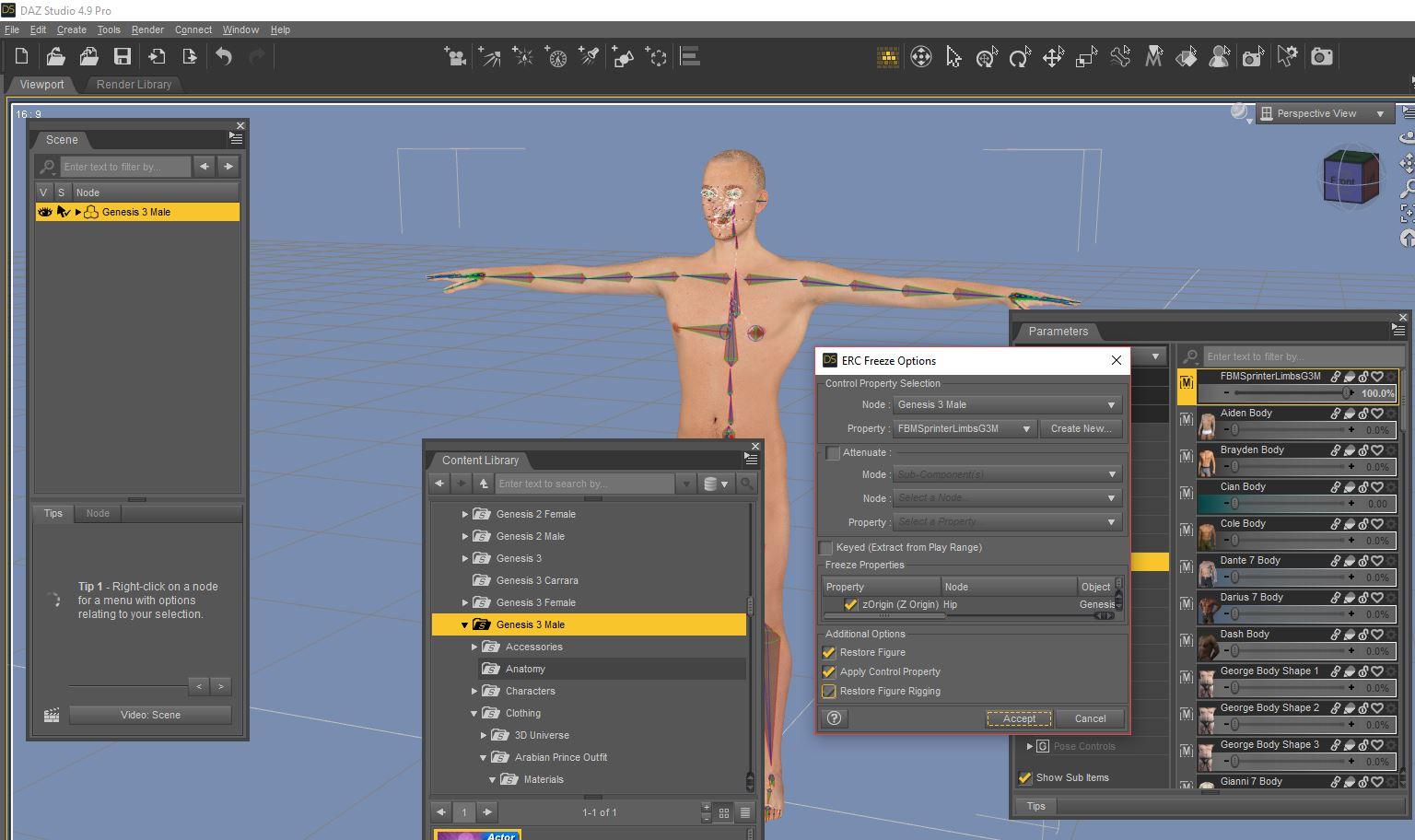Click the next tip arrow button
Screen dimensions: 1415x840
[221, 686]
